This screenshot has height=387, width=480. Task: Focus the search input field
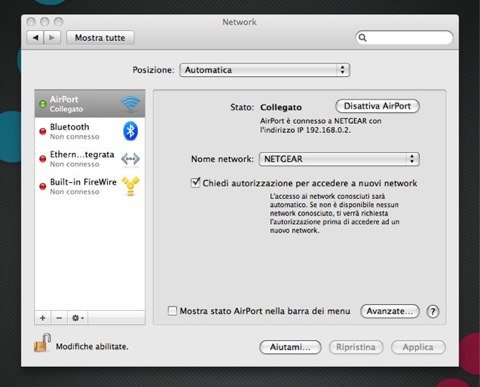tap(404, 38)
